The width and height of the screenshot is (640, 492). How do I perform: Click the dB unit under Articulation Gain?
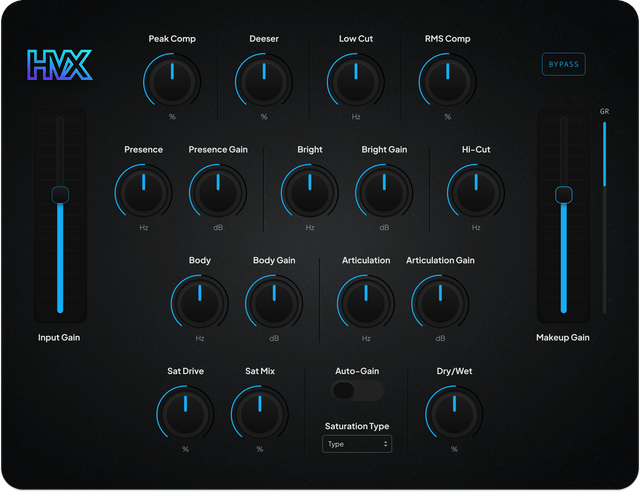click(440, 338)
